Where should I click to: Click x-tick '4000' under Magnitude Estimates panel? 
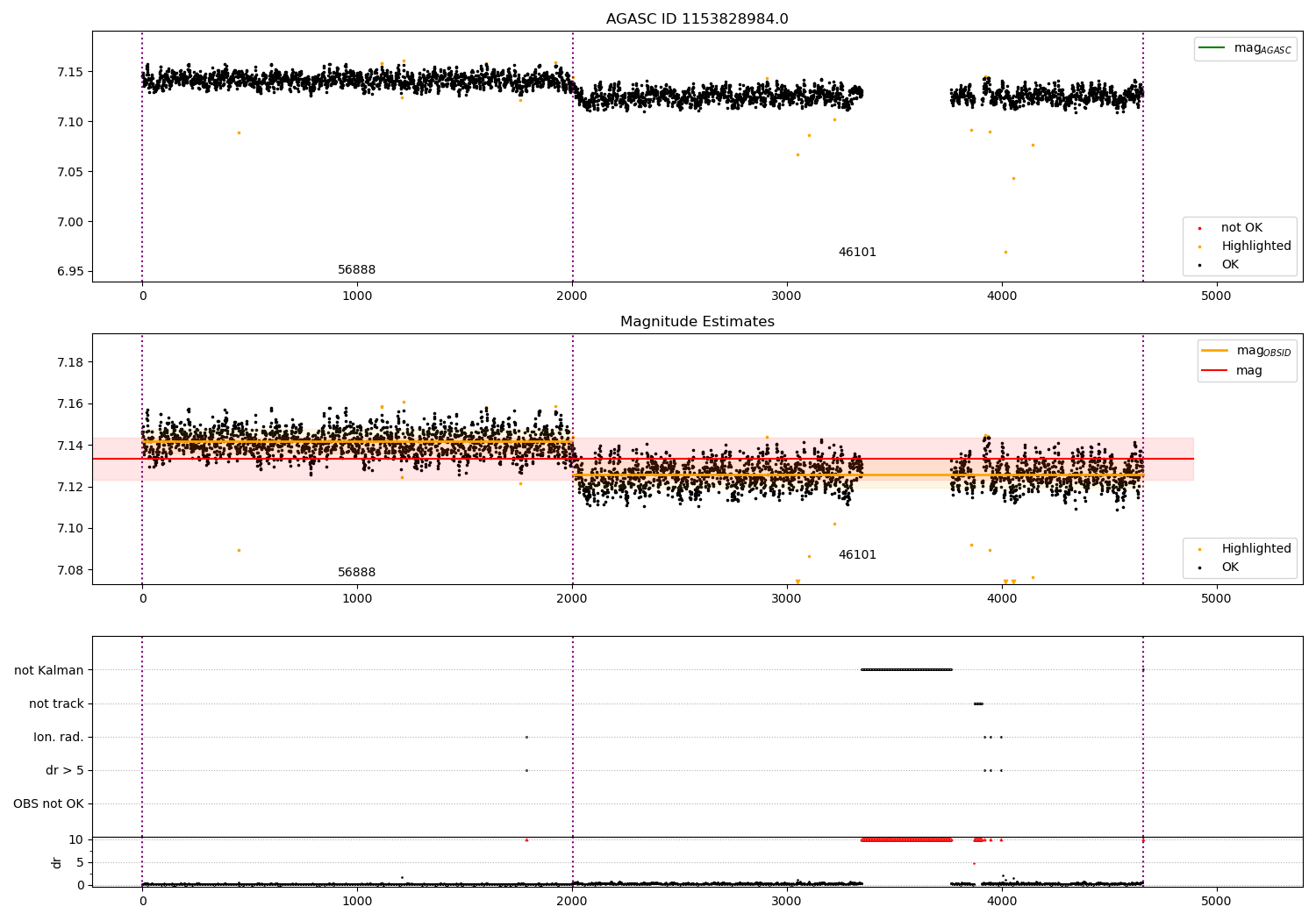[1001, 599]
